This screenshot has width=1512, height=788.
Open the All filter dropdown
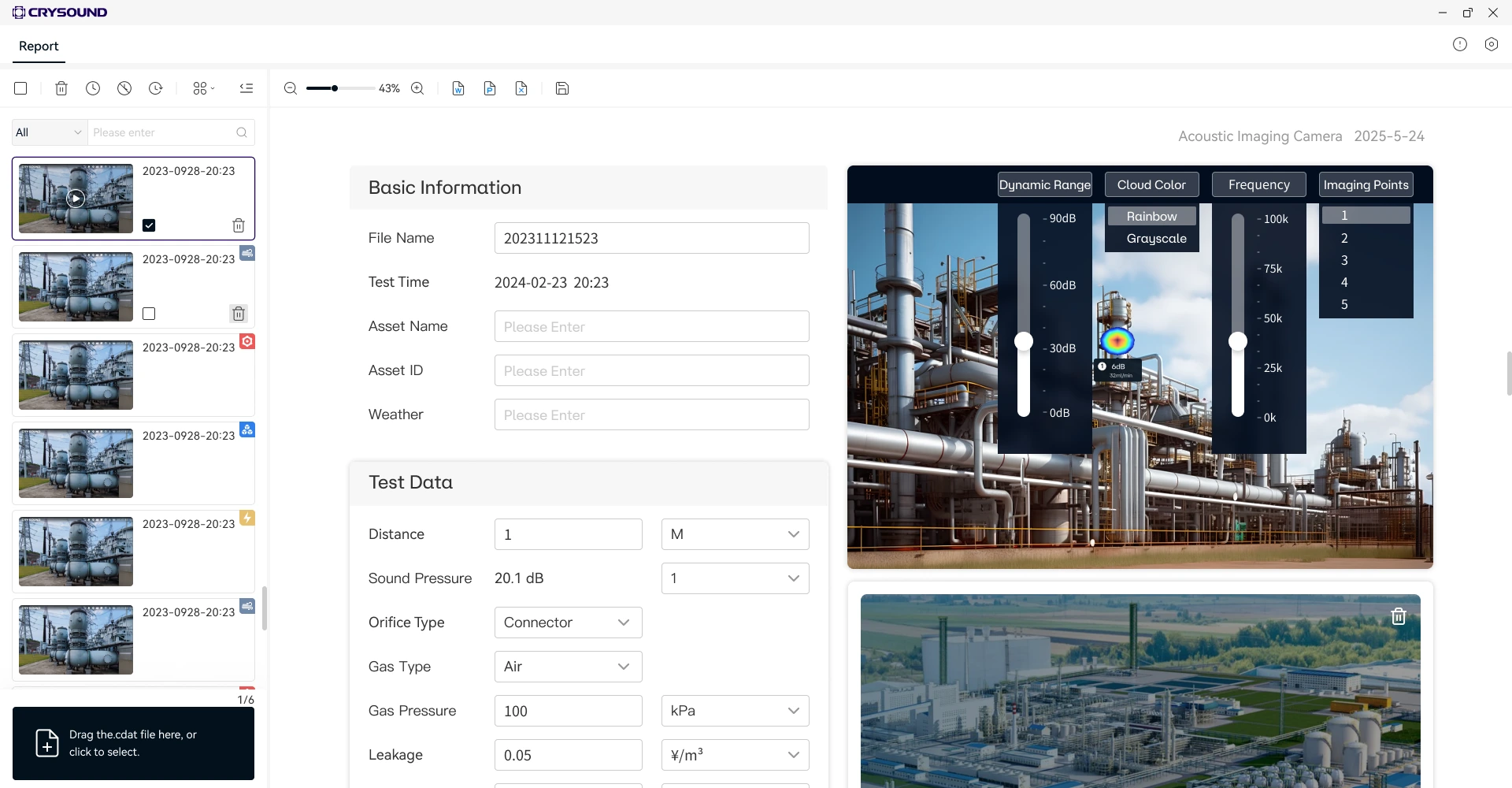(47, 132)
